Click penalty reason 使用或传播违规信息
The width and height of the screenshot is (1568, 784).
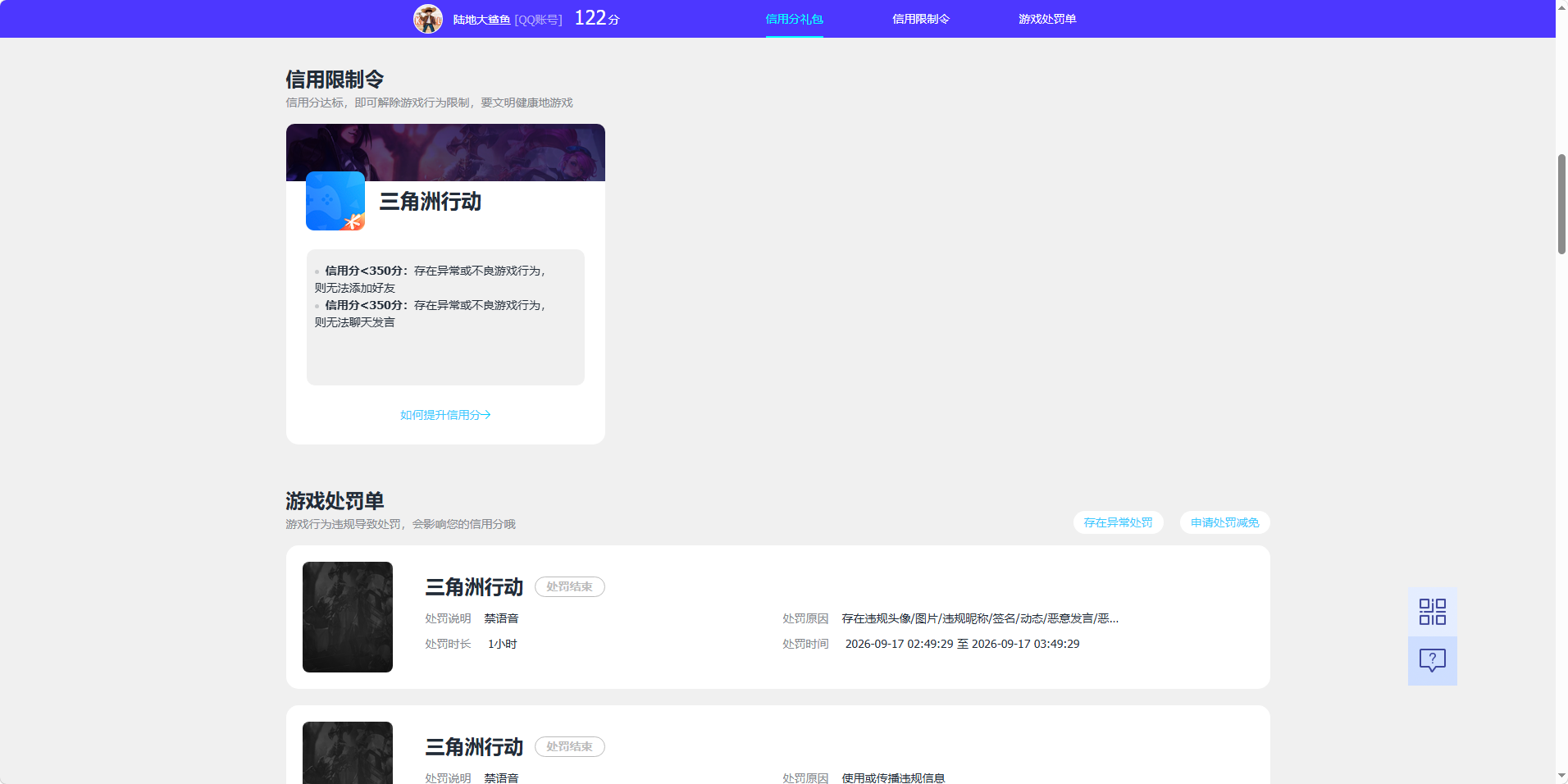pos(893,778)
